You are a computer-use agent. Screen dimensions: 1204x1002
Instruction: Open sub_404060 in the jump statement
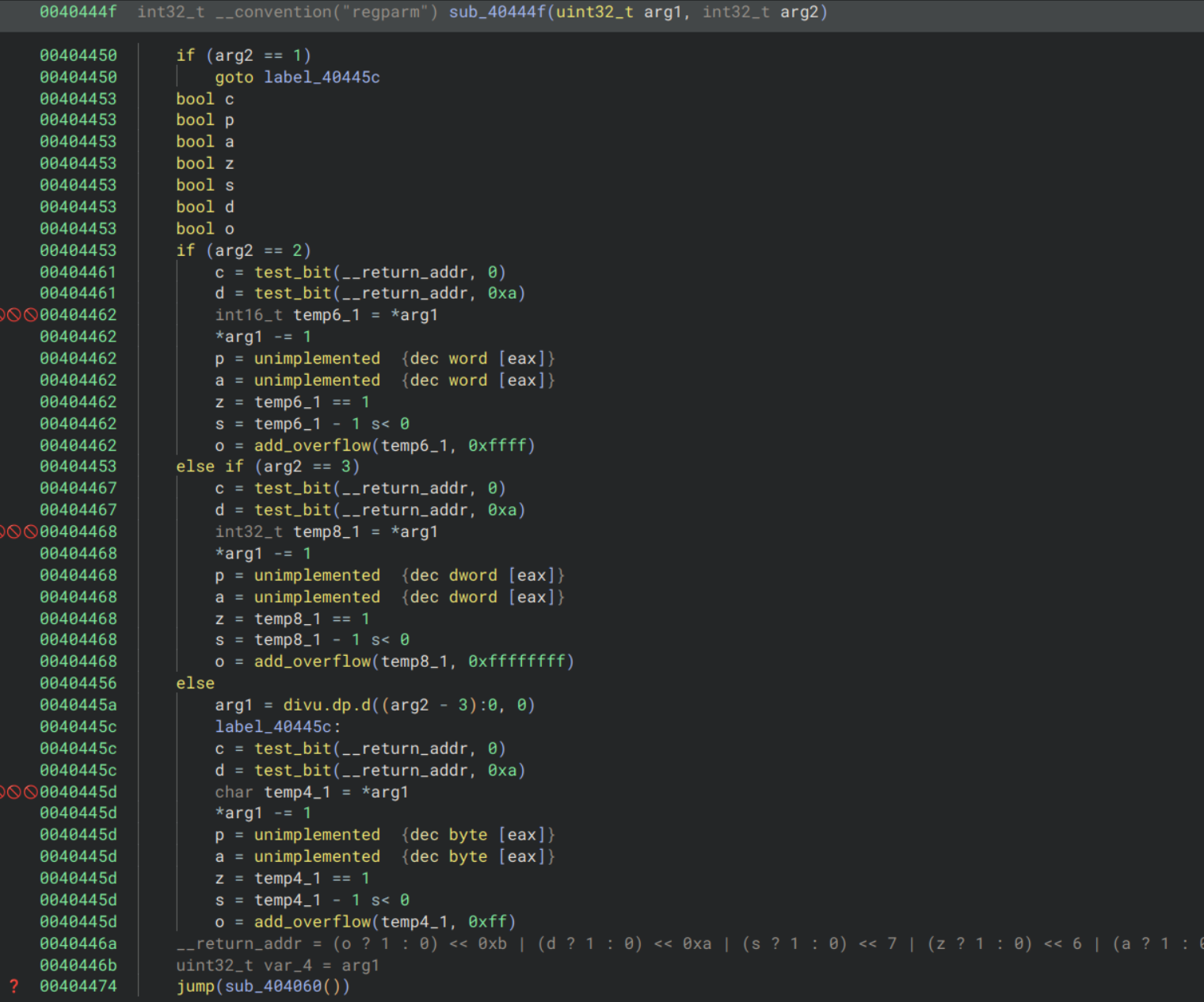click(x=273, y=986)
